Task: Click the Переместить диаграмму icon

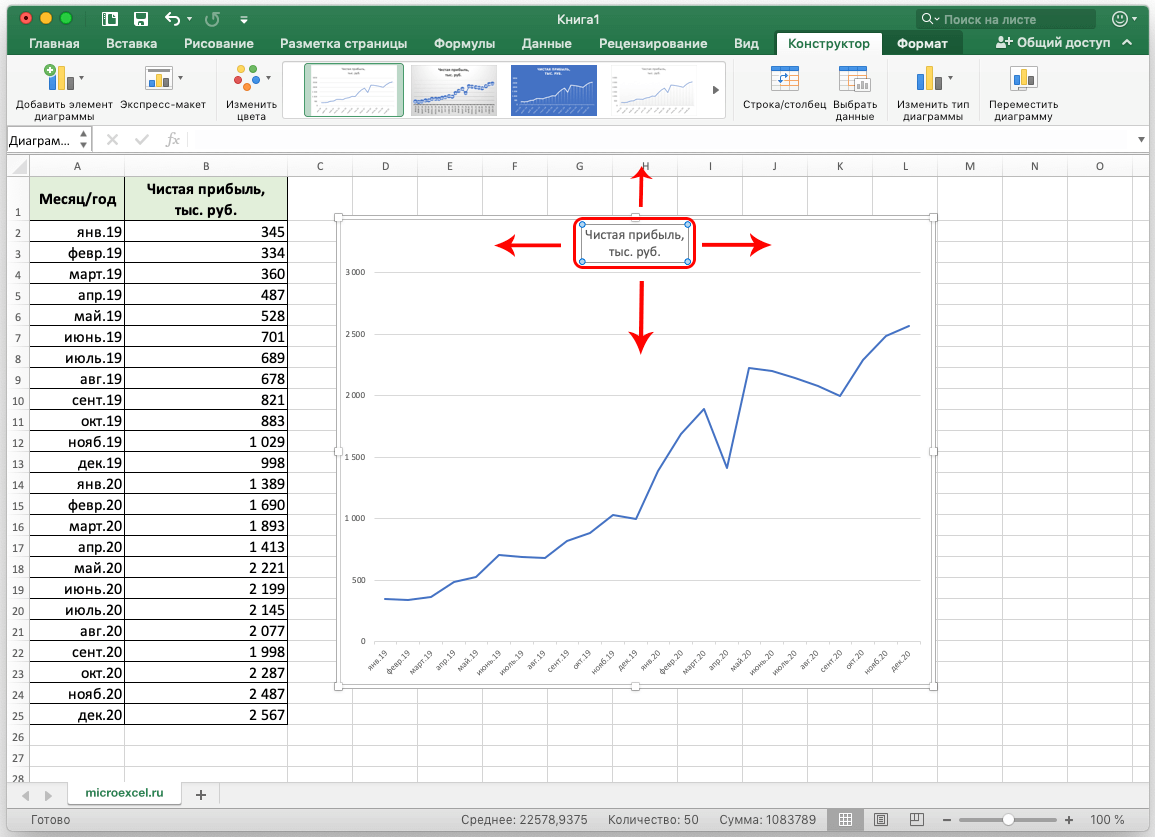Action: coord(1023,78)
